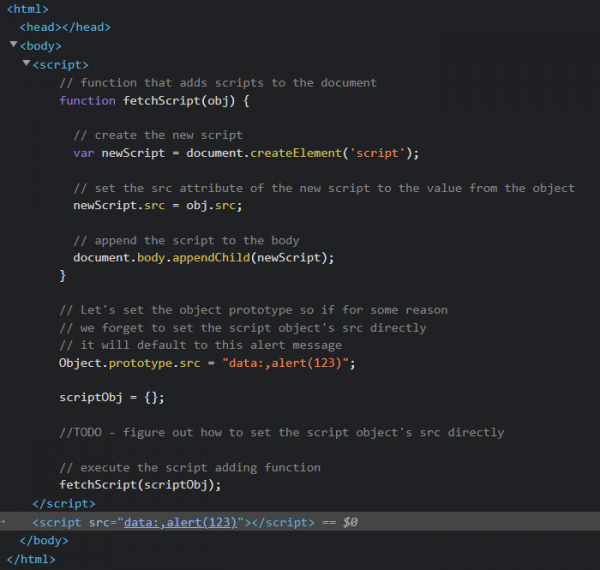Click the comment 'set the src attribute of the new script'
This screenshot has width=600, height=570.
coord(324,188)
